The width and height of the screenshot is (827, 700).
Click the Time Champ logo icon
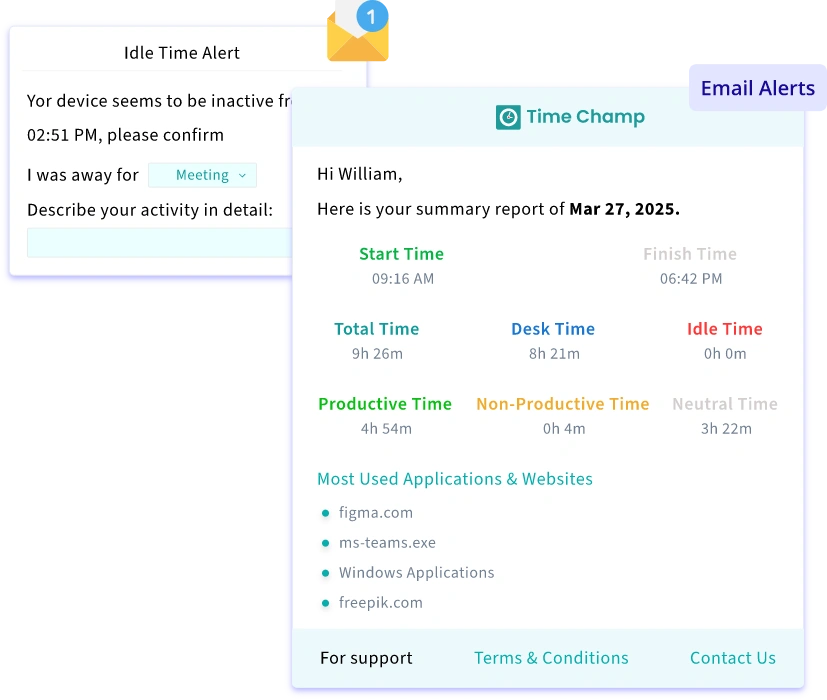pyautogui.click(x=508, y=117)
